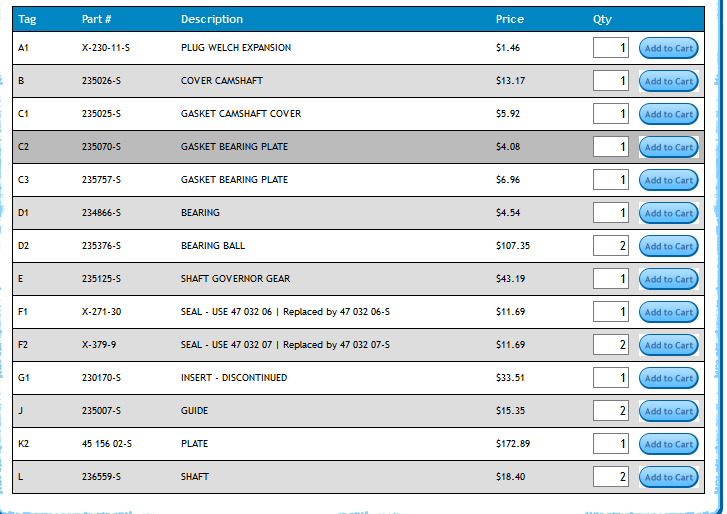Click the Price column header

pos(510,19)
